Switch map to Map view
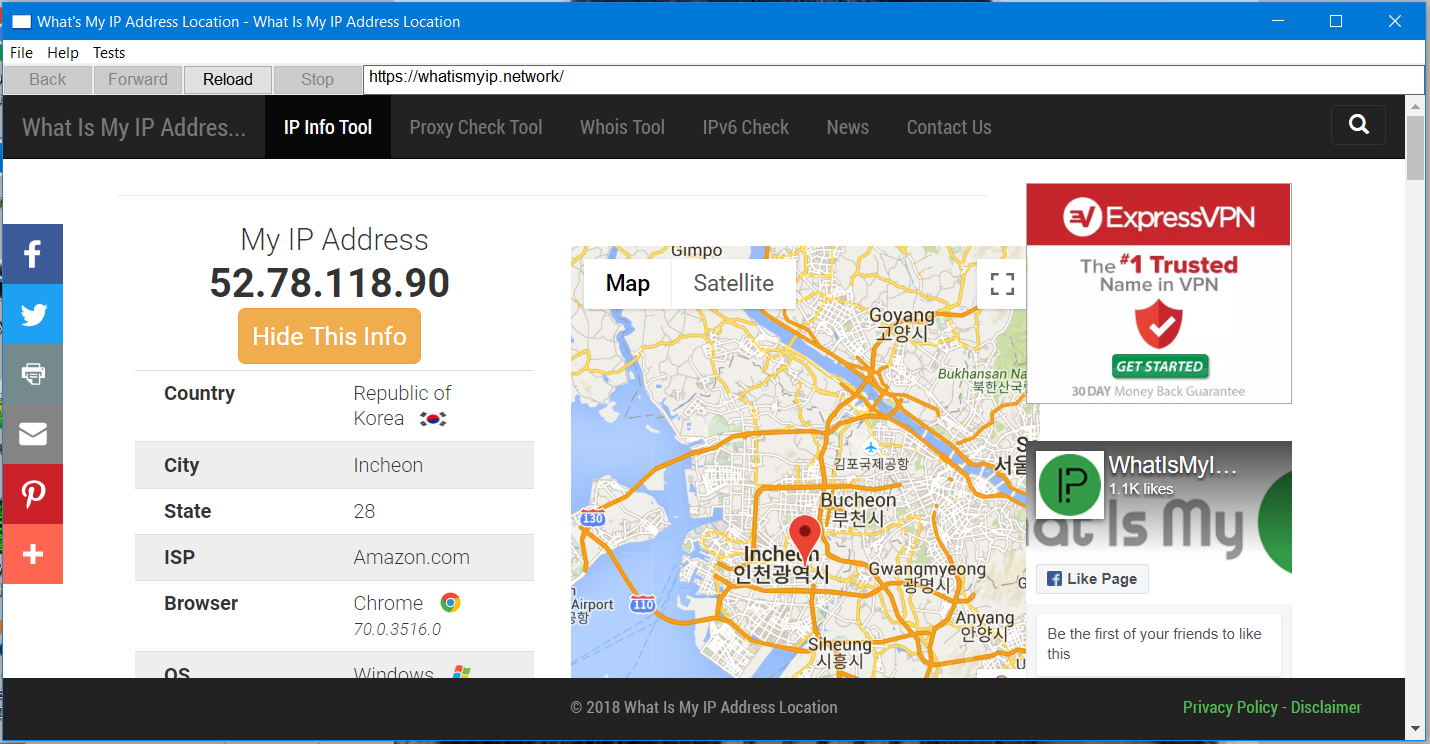Image resolution: width=1430 pixels, height=744 pixels. tap(628, 283)
